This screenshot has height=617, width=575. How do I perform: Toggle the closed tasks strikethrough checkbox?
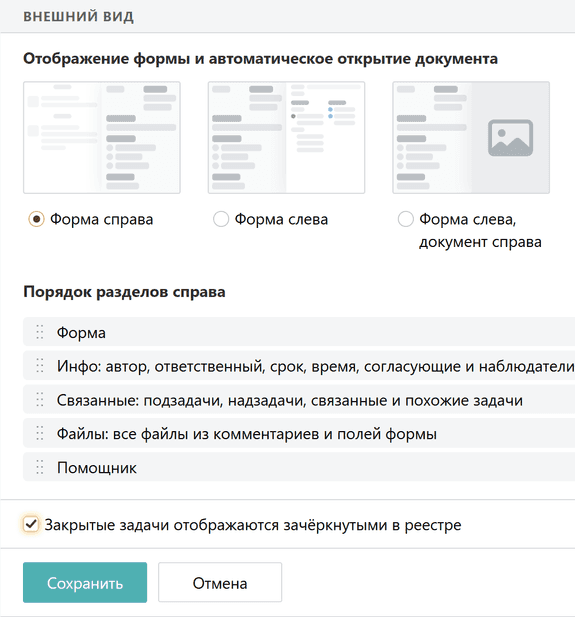point(31,525)
